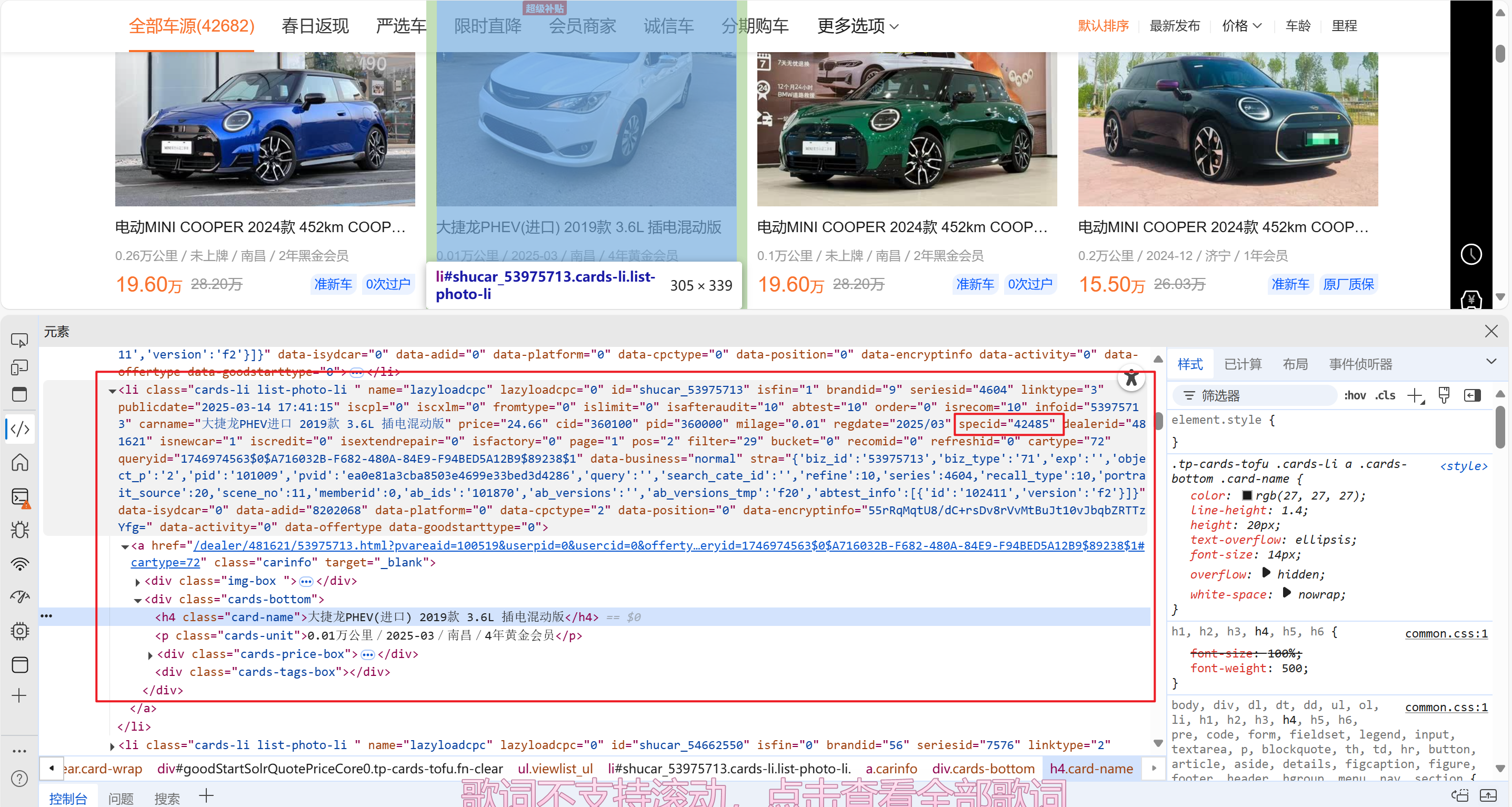Collapse the li shucar_53975713 node
The image size is (1512, 807).
coord(112,390)
